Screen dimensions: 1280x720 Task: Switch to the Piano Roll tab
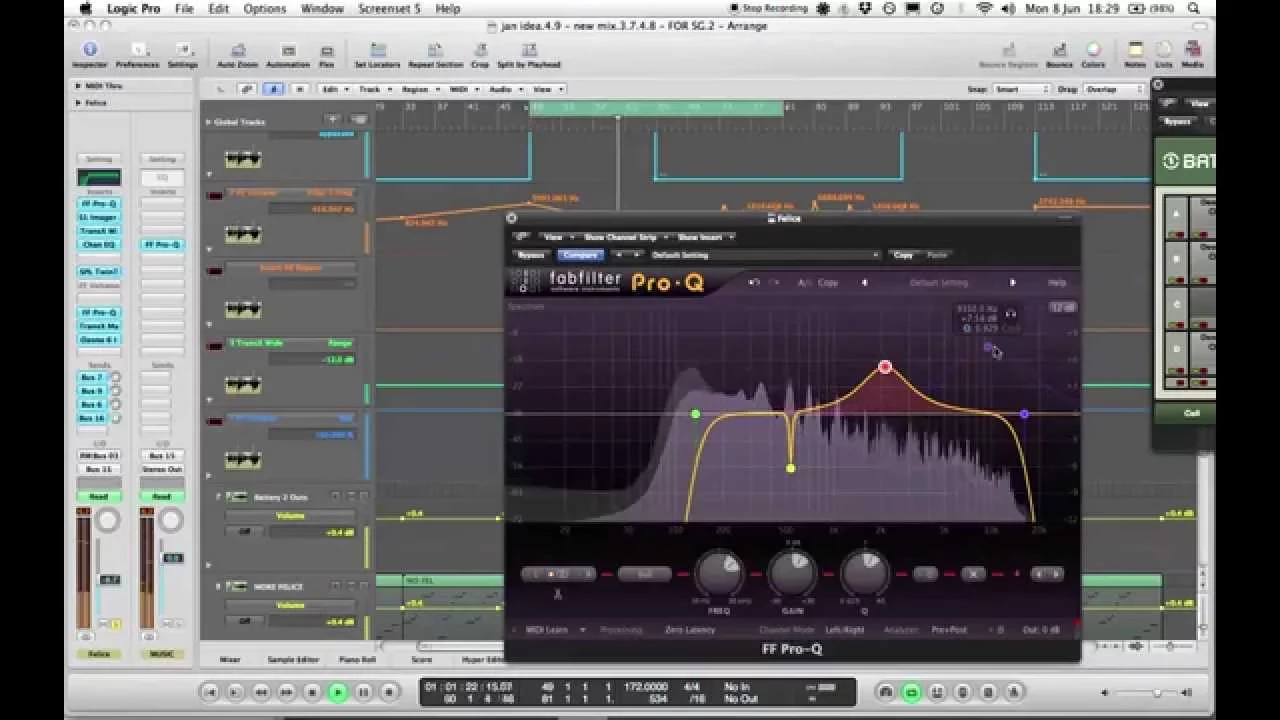coord(357,660)
